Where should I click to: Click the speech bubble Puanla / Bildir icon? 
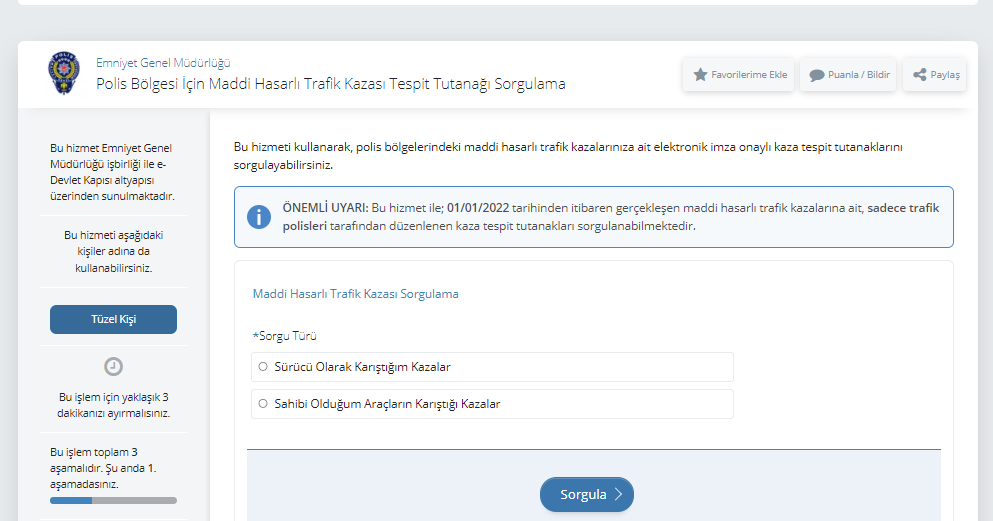816,75
